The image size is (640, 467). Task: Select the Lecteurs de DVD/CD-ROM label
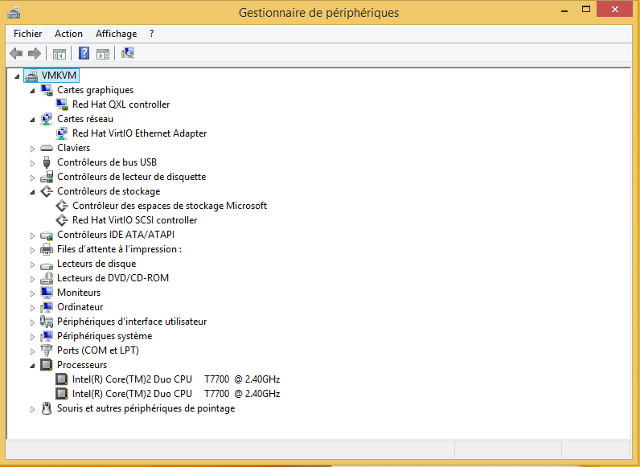click(113, 278)
